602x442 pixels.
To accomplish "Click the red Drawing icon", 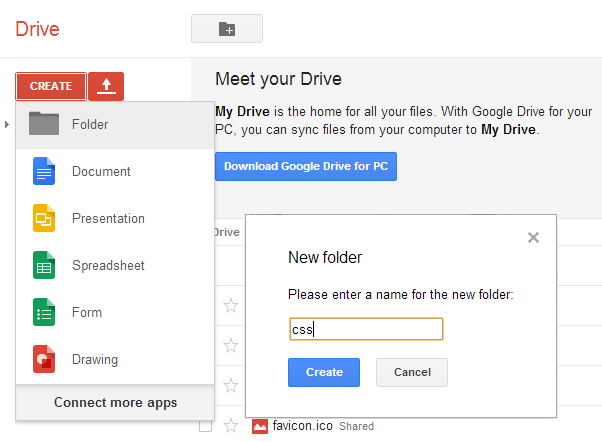I will (x=44, y=359).
